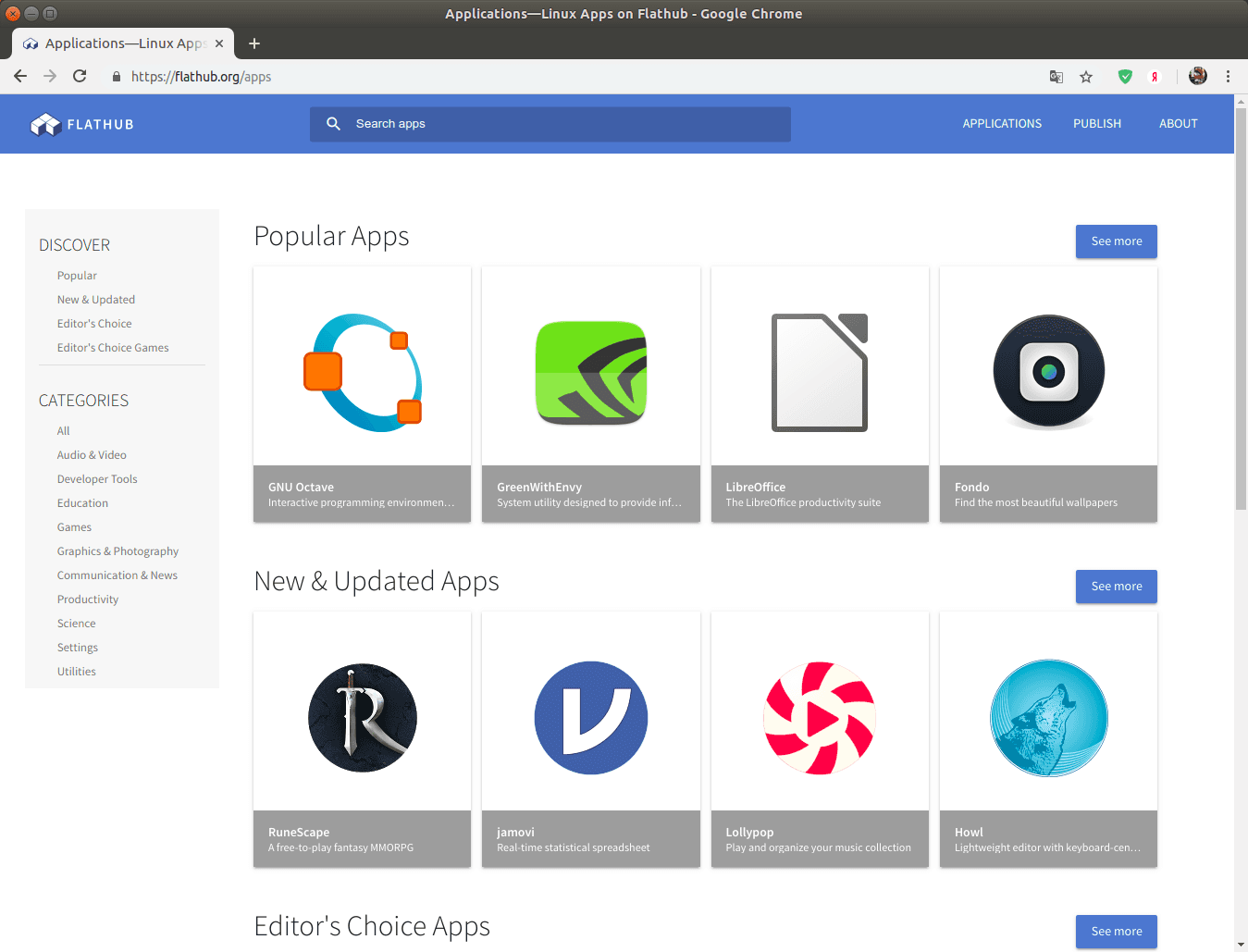Screen dimensions: 1248x952
Task: Open the Lollypop app icon
Action: pyautogui.click(x=820, y=718)
